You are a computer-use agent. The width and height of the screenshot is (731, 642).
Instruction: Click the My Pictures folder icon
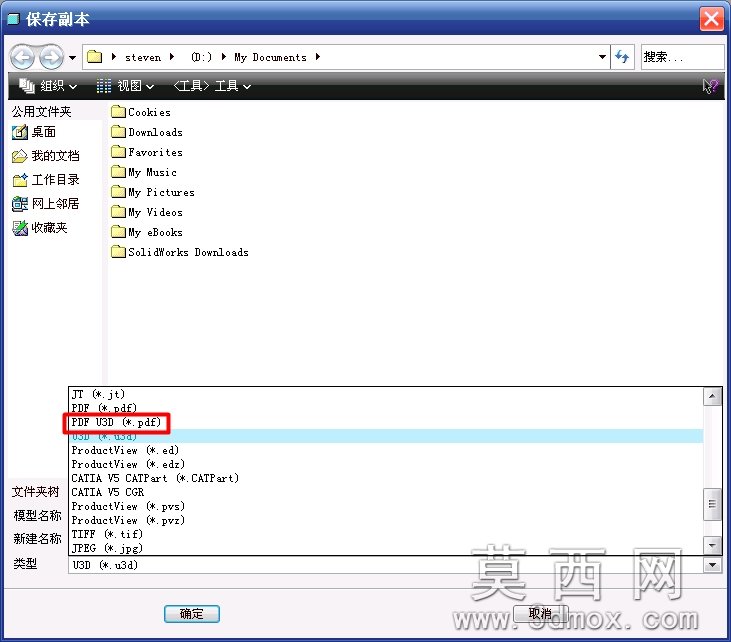click(x=118, y=192)
